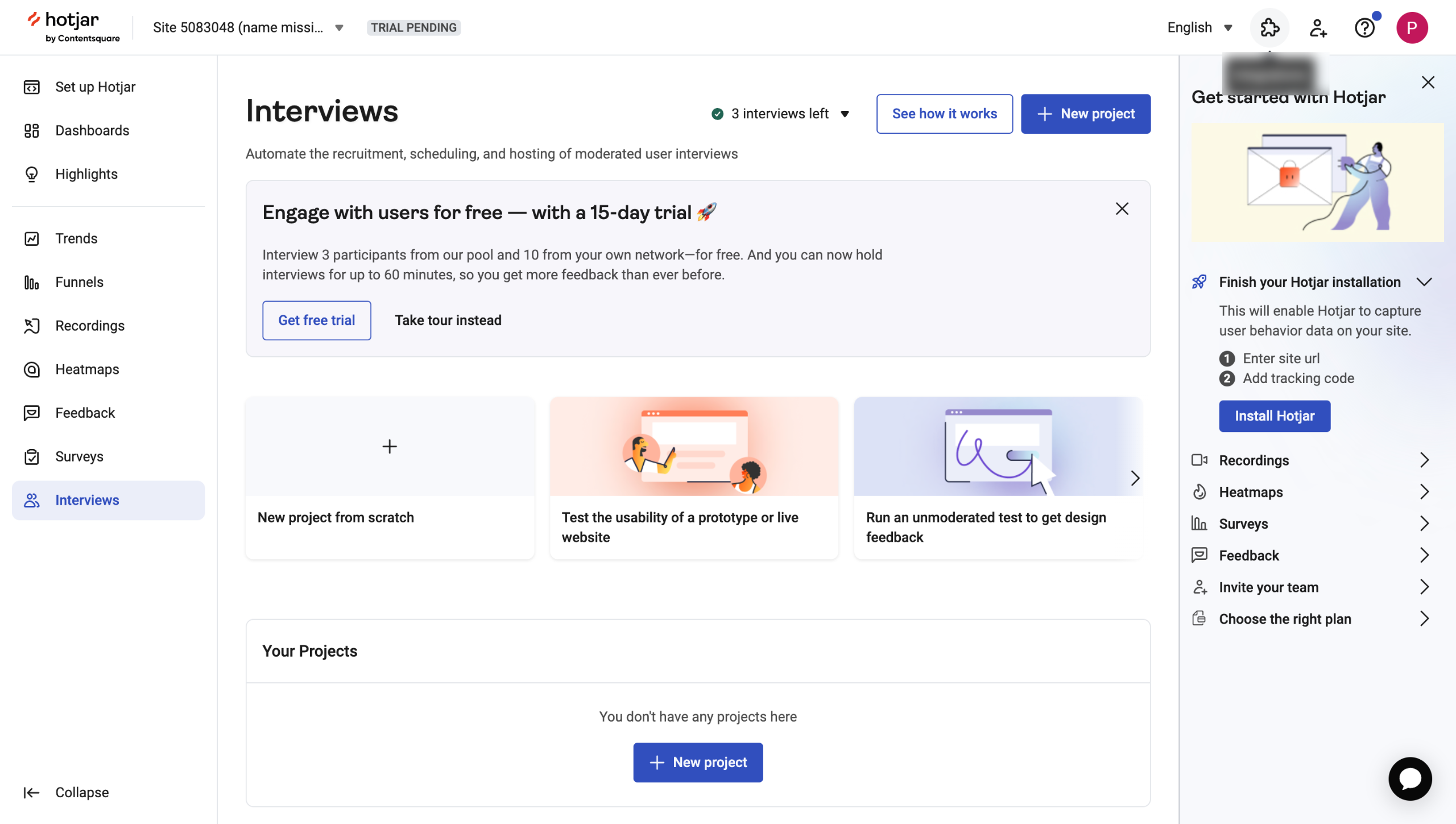Open the integrations puzzle icon
This screenshot has width=1456, height=824.
1269,27
